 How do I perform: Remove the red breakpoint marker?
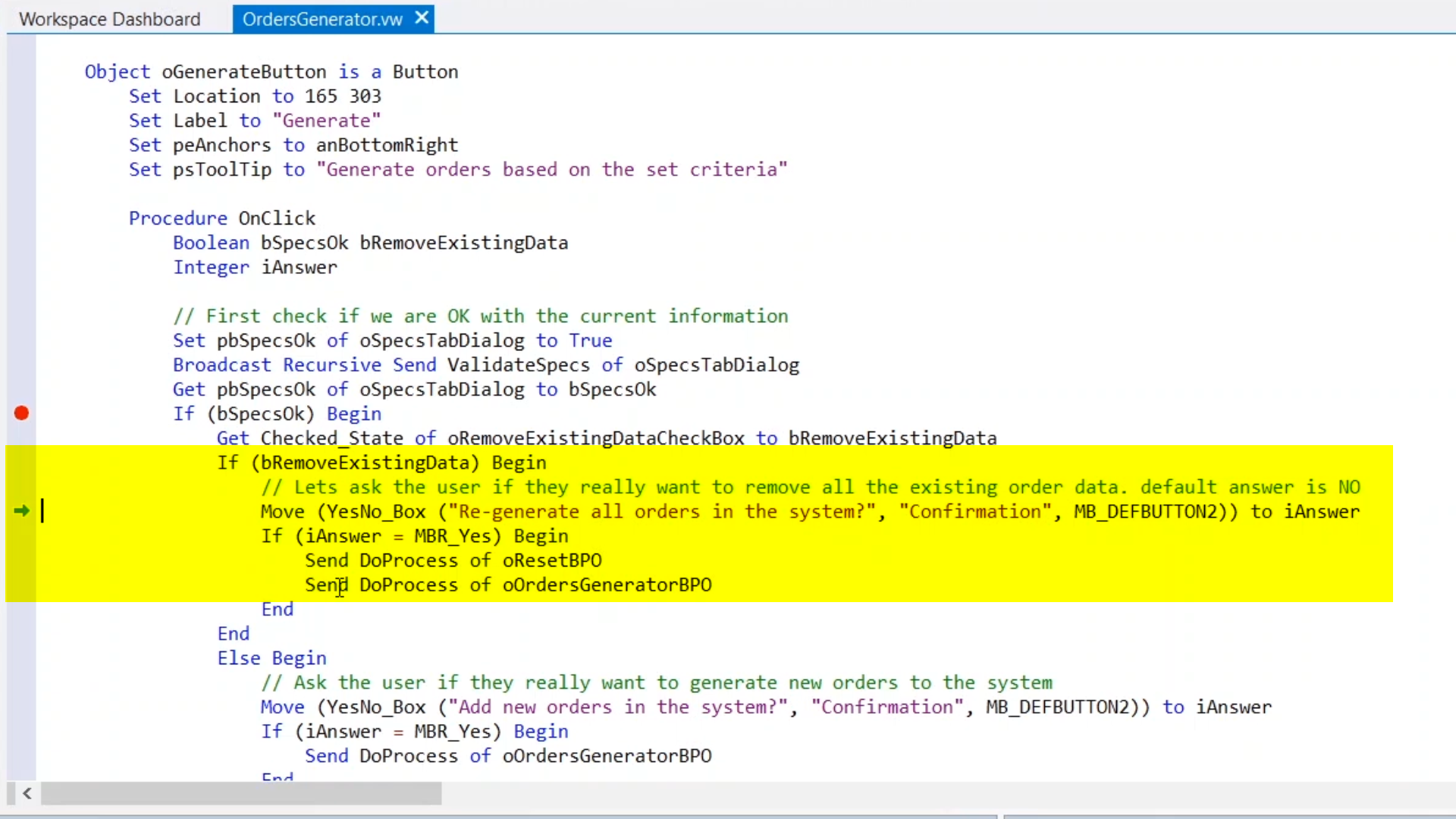pos(21,413)
